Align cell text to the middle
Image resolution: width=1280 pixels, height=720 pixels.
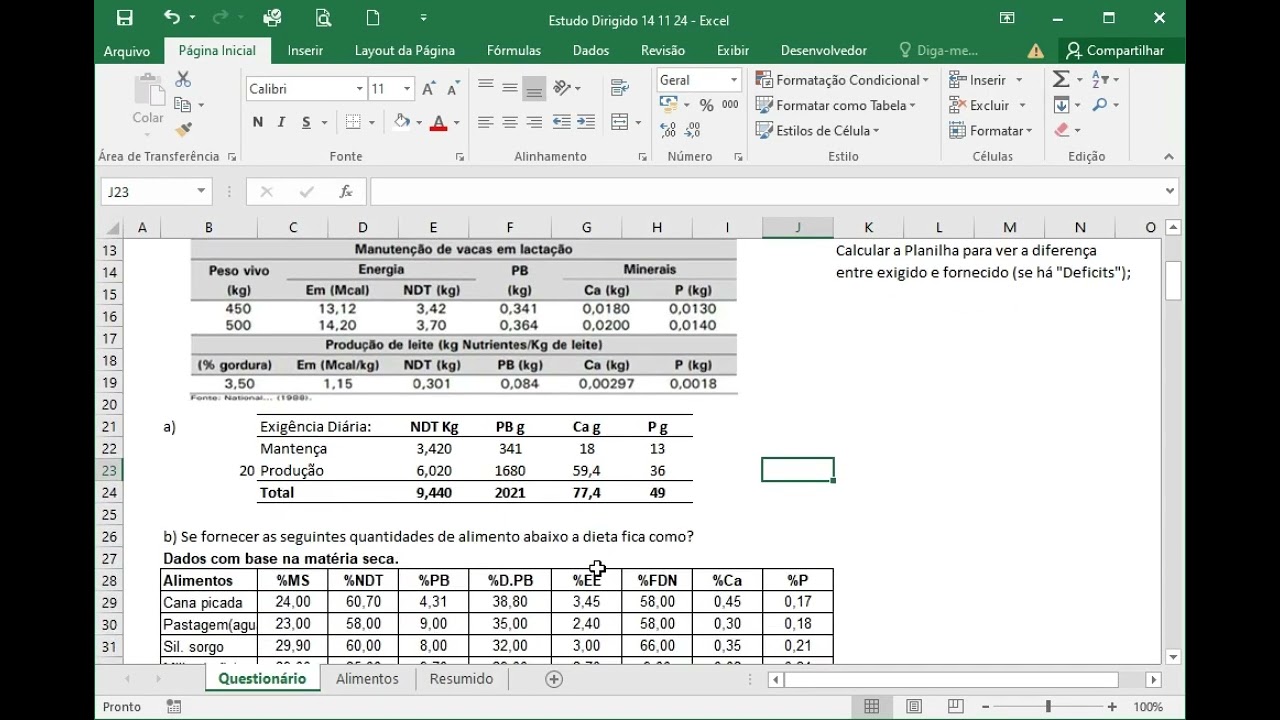pos(510,88)
